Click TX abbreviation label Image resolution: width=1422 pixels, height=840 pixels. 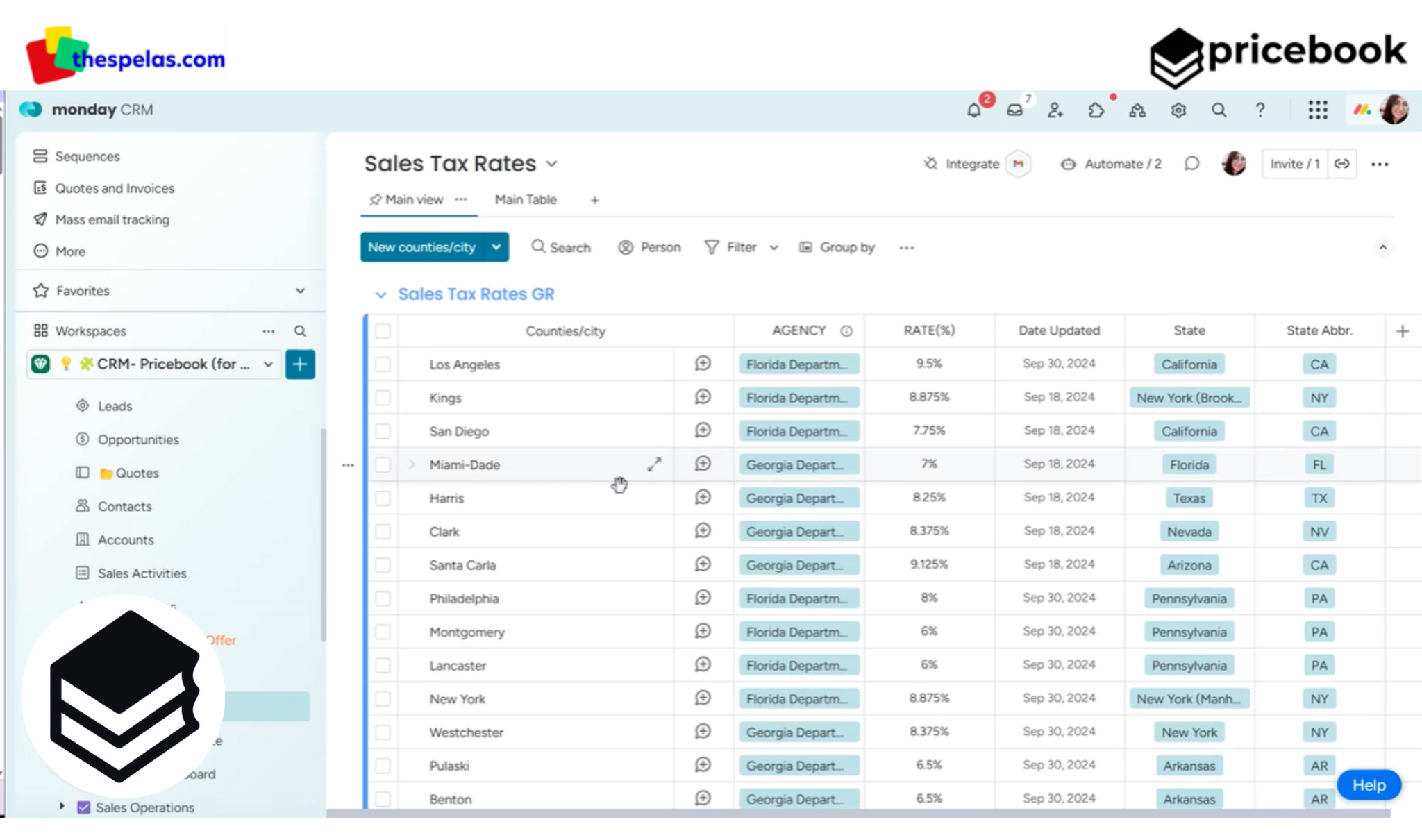point(1319,498)
